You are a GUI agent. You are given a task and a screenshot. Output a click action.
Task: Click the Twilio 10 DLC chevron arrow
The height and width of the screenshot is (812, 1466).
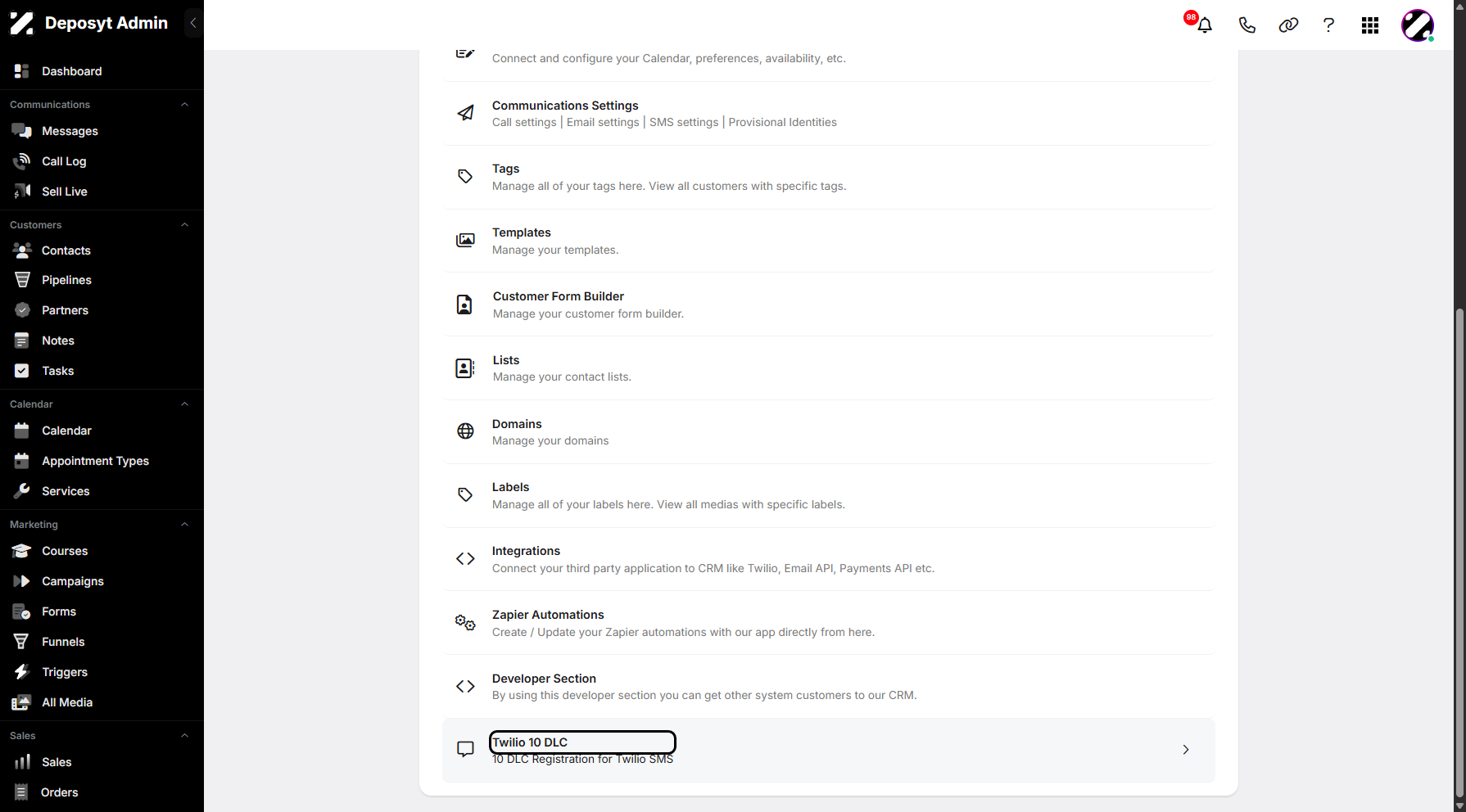[1186, 750]
